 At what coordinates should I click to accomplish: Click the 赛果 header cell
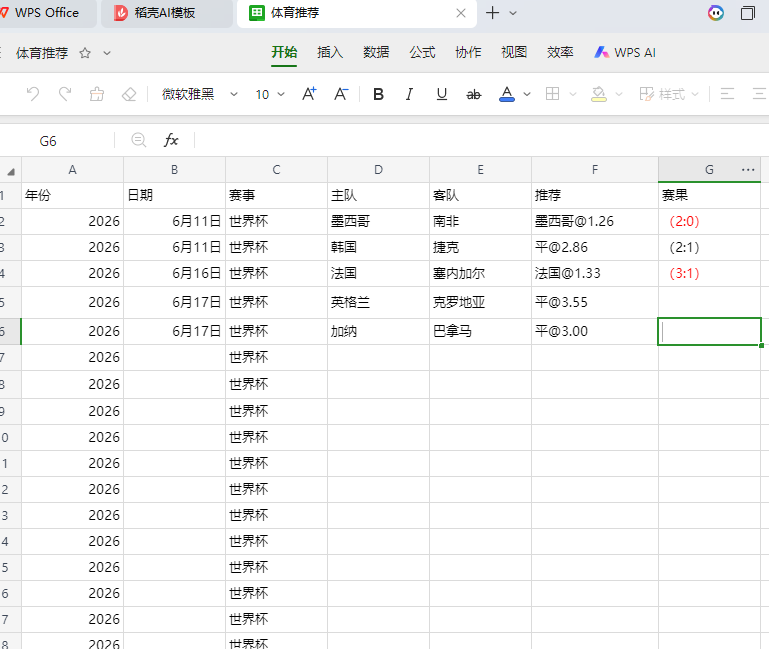pyautogui.click(x=710, y=195)
